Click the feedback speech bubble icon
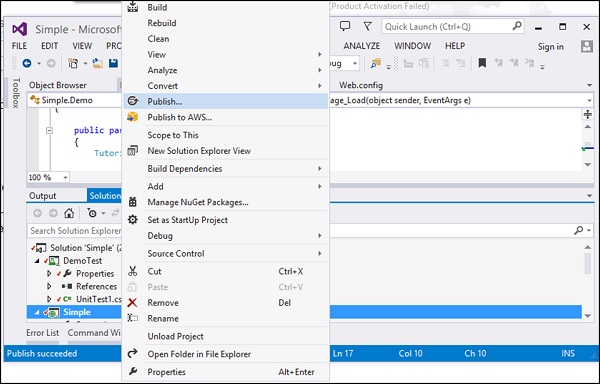This screenshot has width=600, height=384. [x=345, y=26]
